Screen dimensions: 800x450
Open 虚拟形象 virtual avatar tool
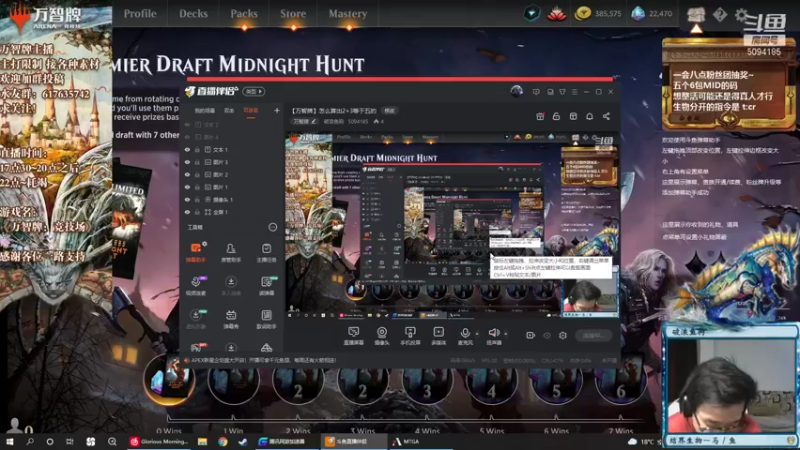click(x=196, y=319)
